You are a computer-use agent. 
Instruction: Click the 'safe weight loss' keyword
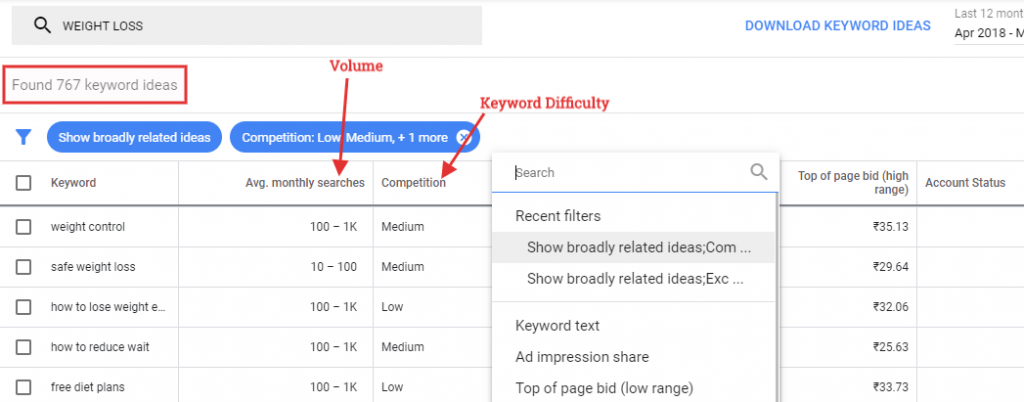coord(93,267)
